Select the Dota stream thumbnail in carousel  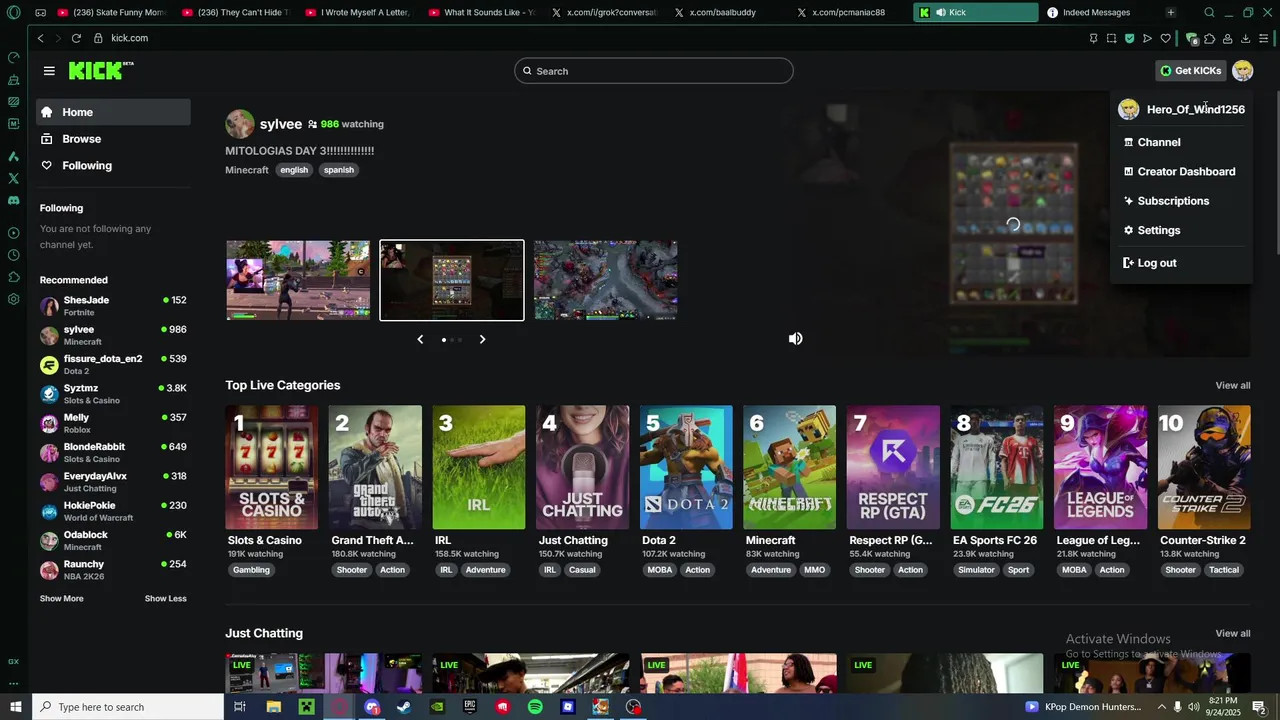606,280
